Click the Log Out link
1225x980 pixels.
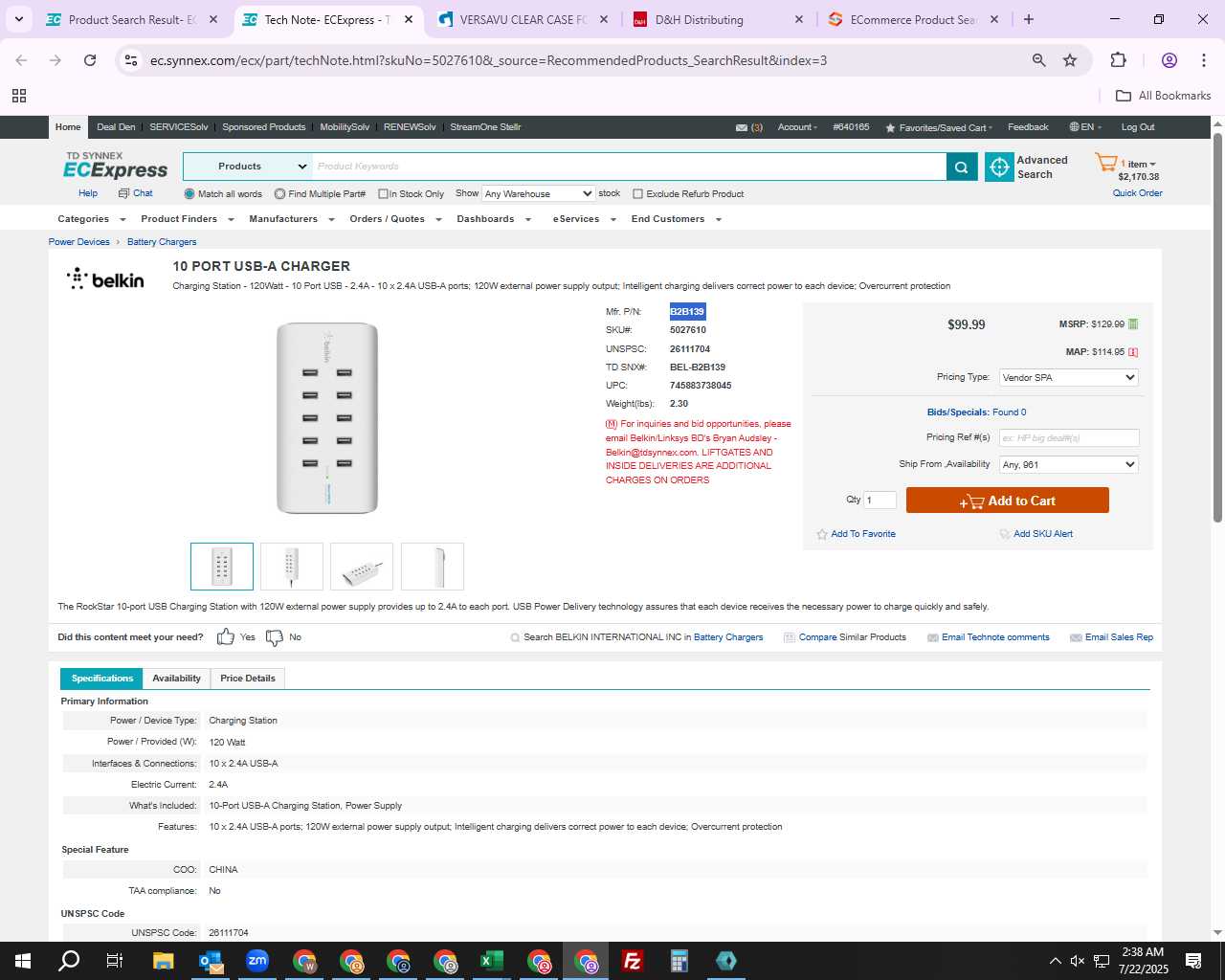coord(1138,127)
